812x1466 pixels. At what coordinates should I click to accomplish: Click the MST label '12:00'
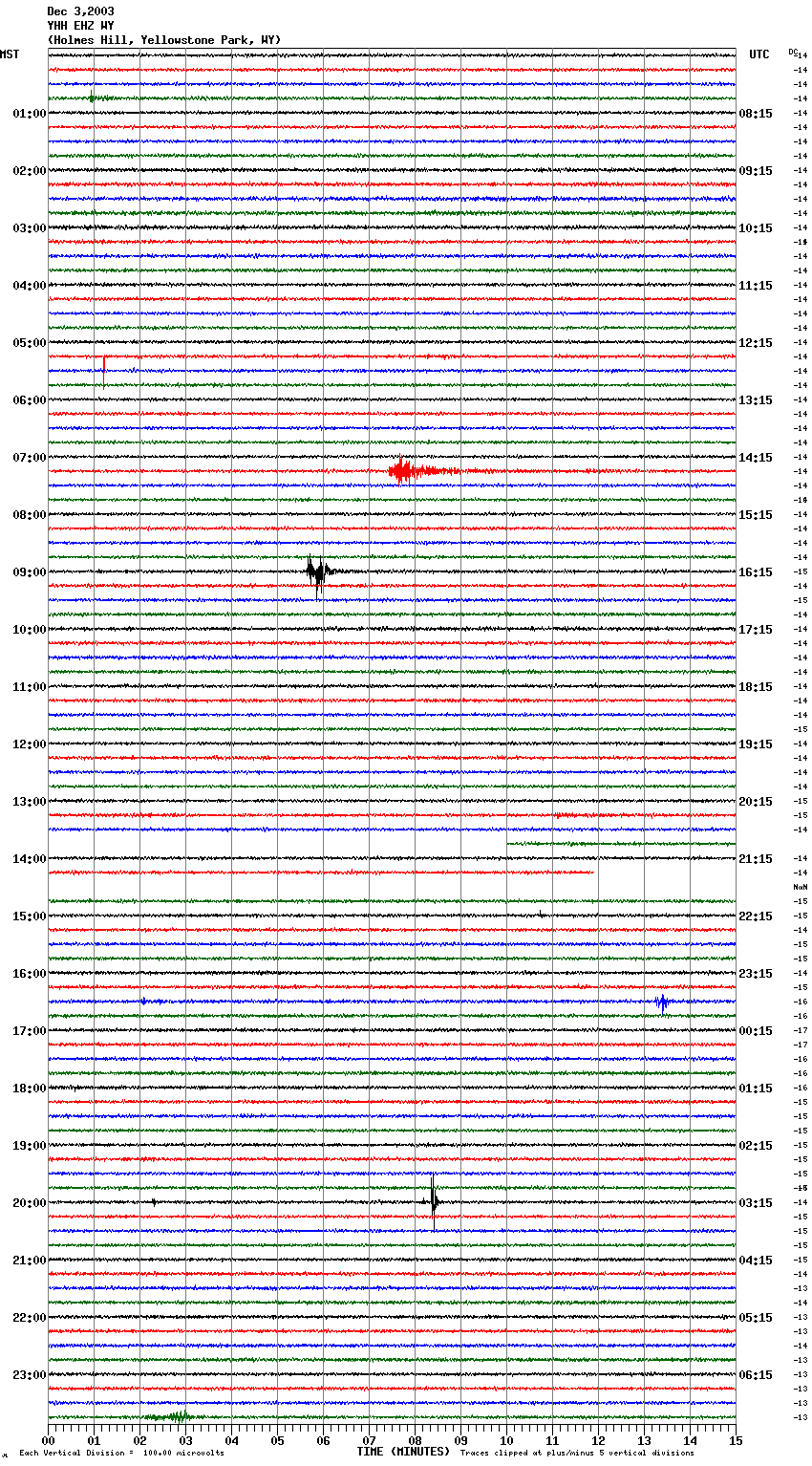coord(30,744)
